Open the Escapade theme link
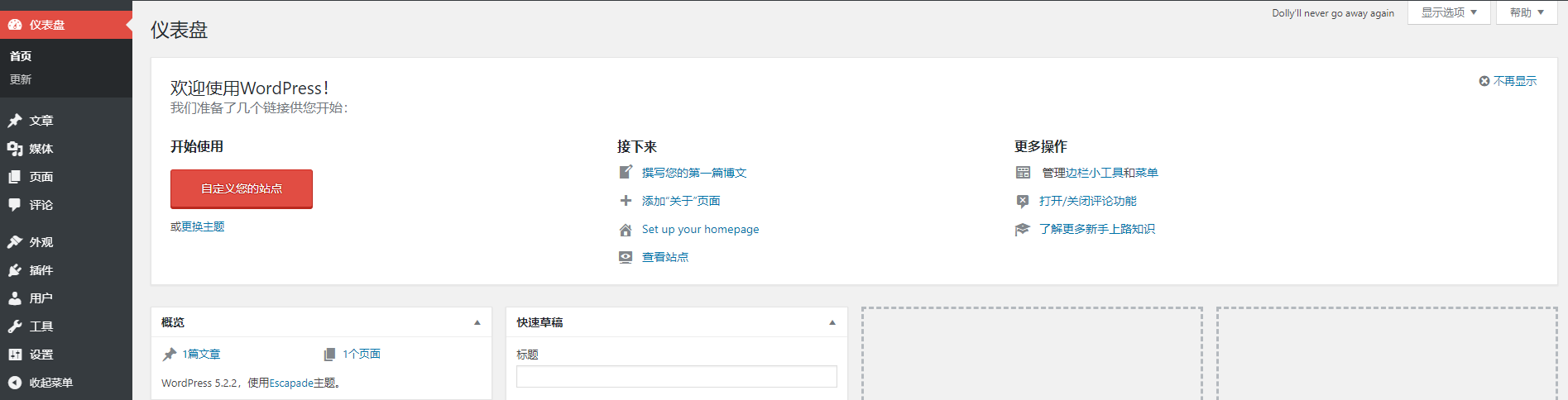1568x400 pixels. [x=291, y=383]
